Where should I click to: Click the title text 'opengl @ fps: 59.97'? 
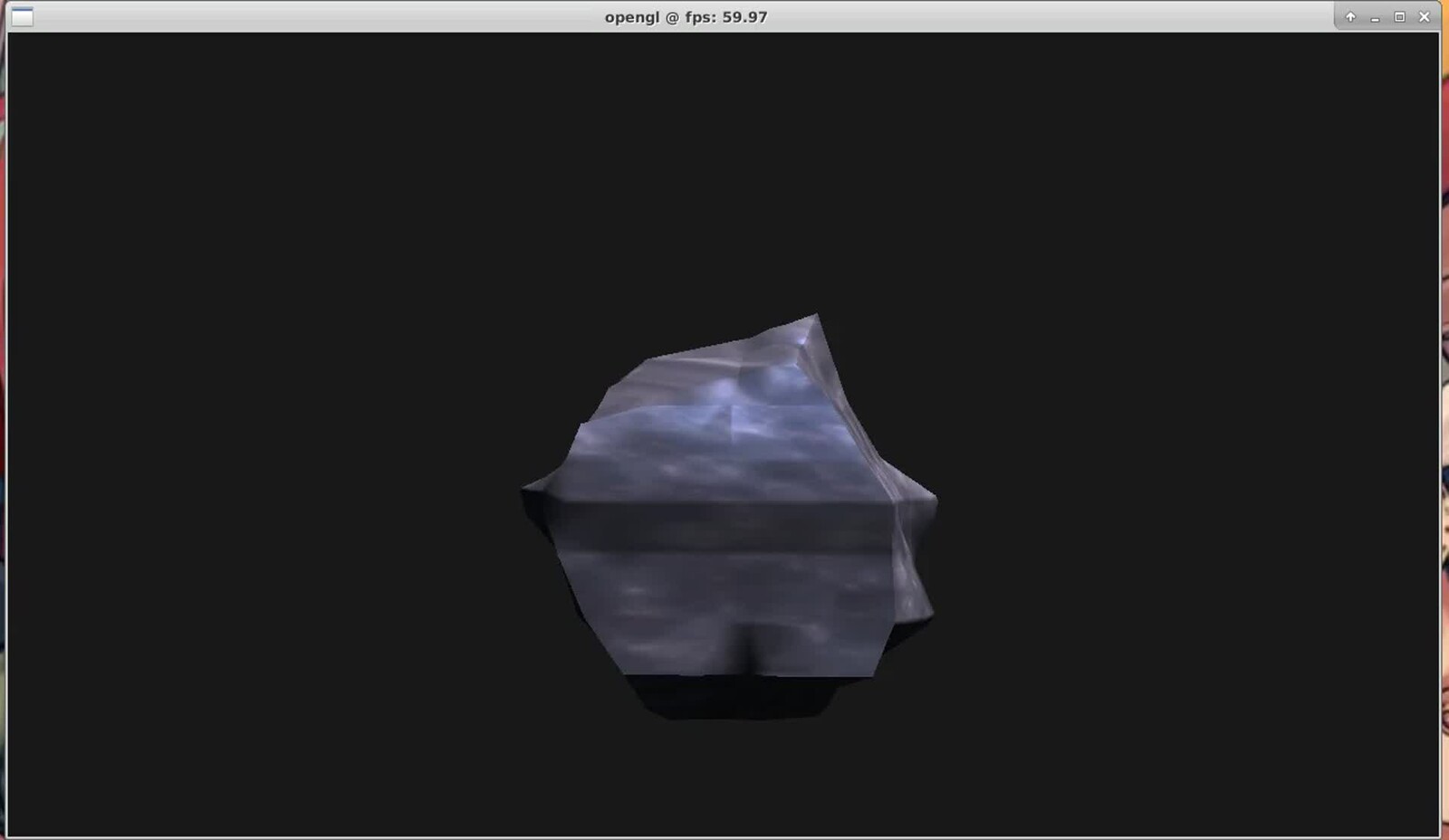(686, 16)
